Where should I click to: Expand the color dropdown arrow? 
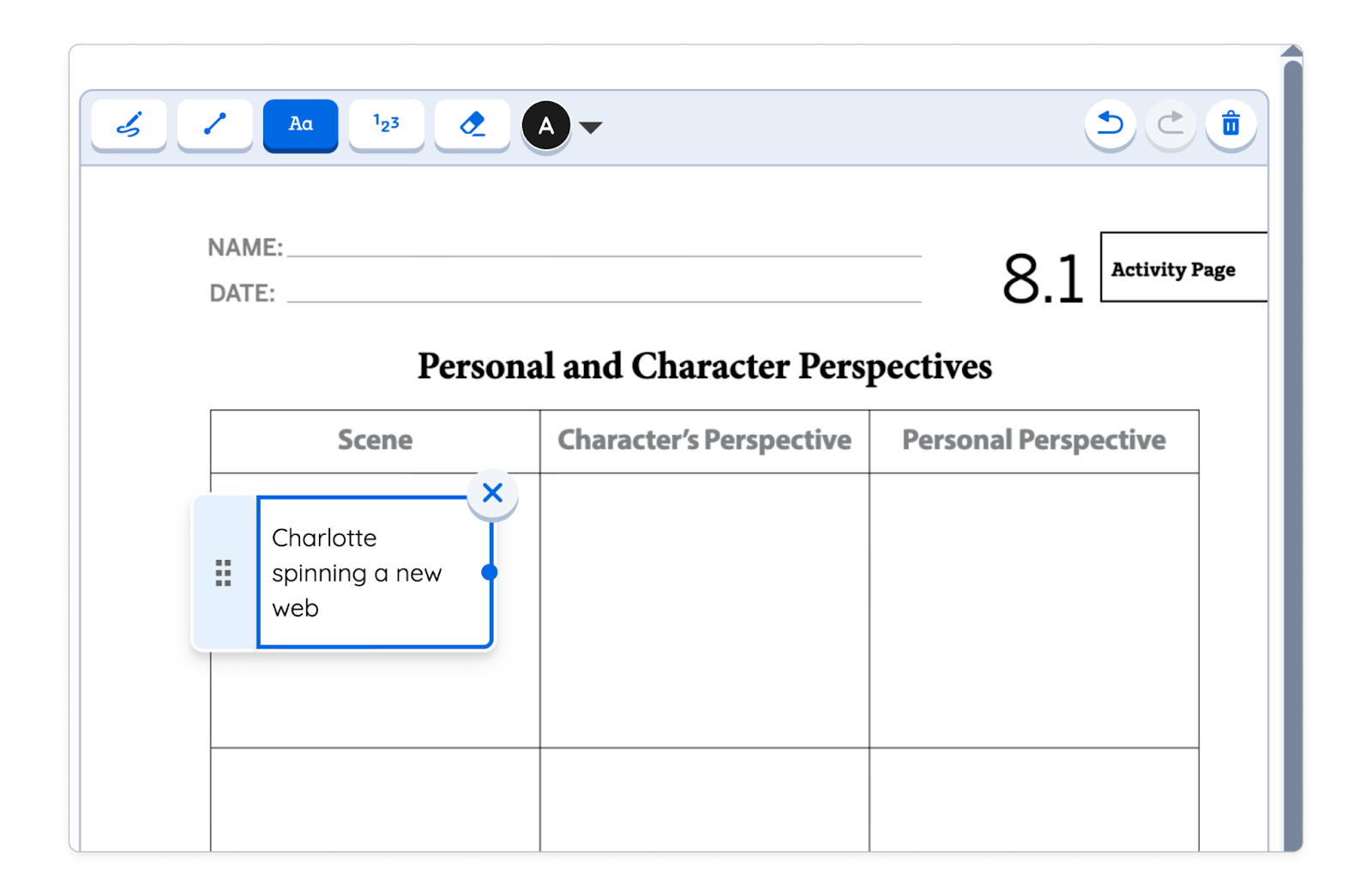pyautogui.click(x=591, y=128)
